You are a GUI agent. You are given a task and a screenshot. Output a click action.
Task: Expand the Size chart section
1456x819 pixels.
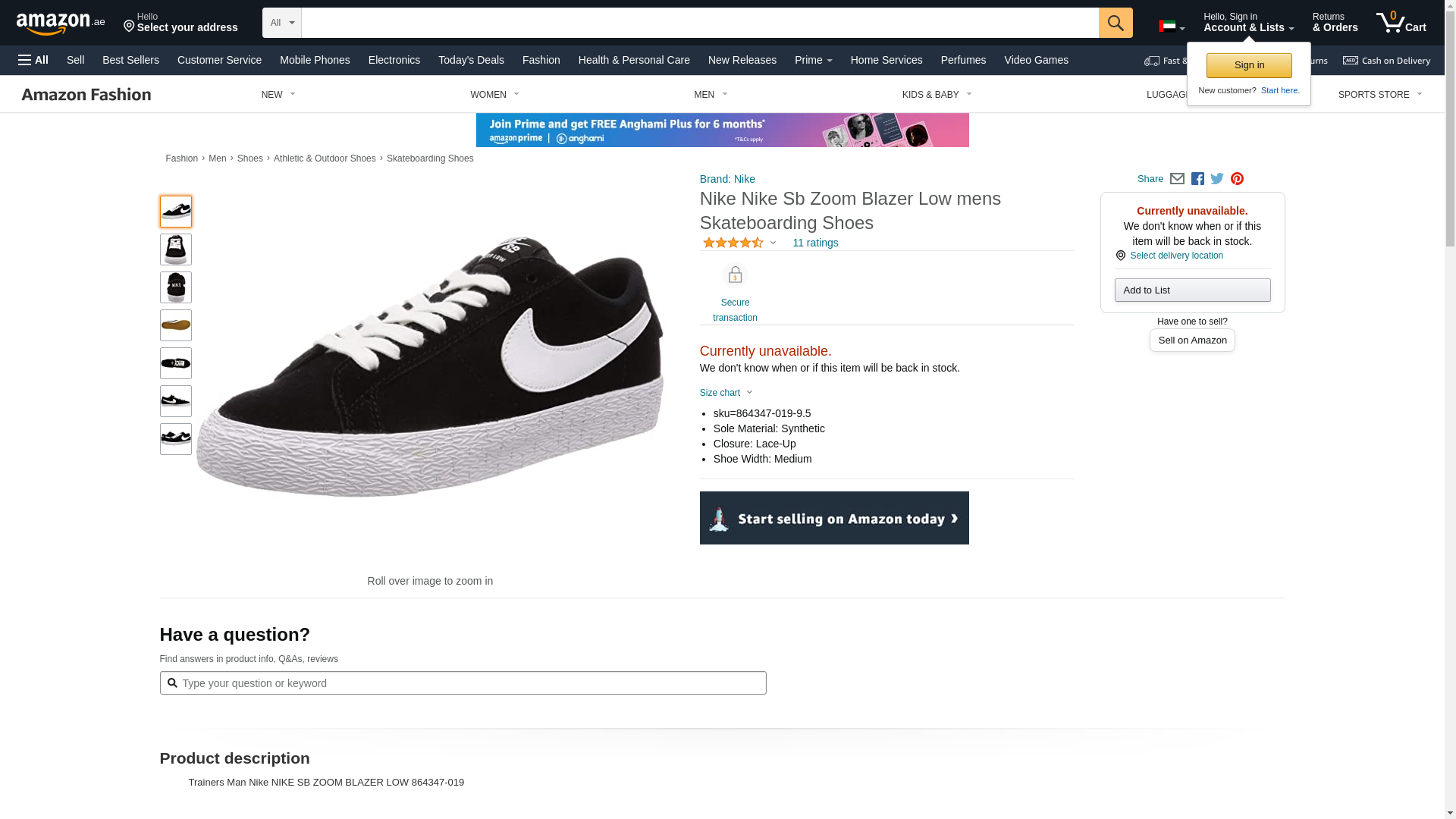(726, 393)
